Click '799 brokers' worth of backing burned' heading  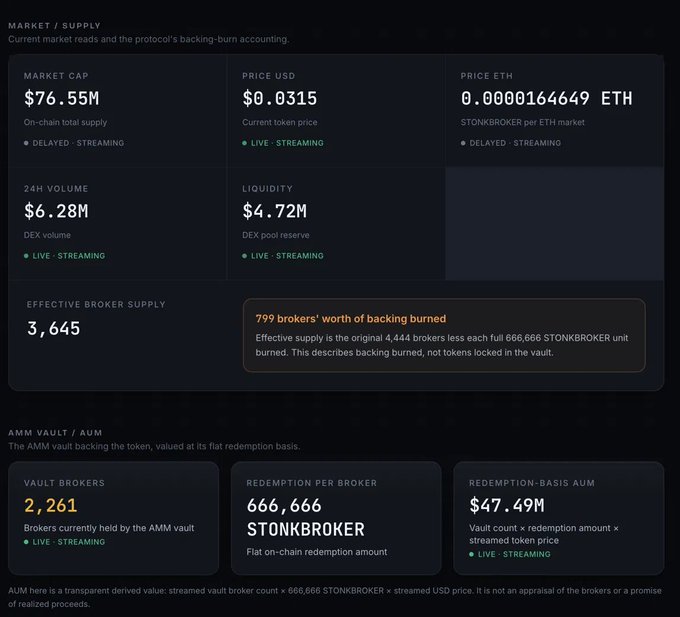pos(350,319)
